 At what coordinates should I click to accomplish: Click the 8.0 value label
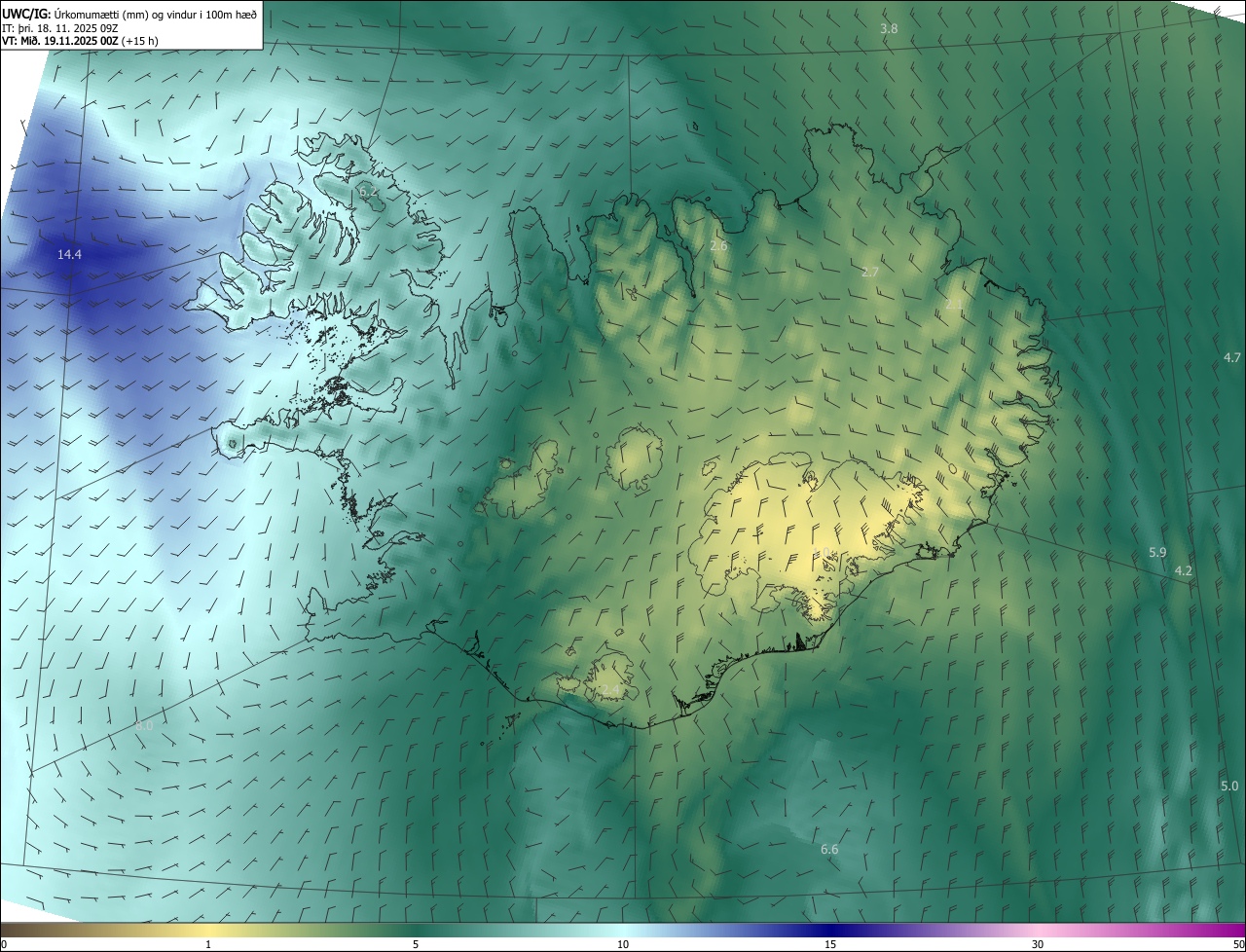(x=144, y=725)
